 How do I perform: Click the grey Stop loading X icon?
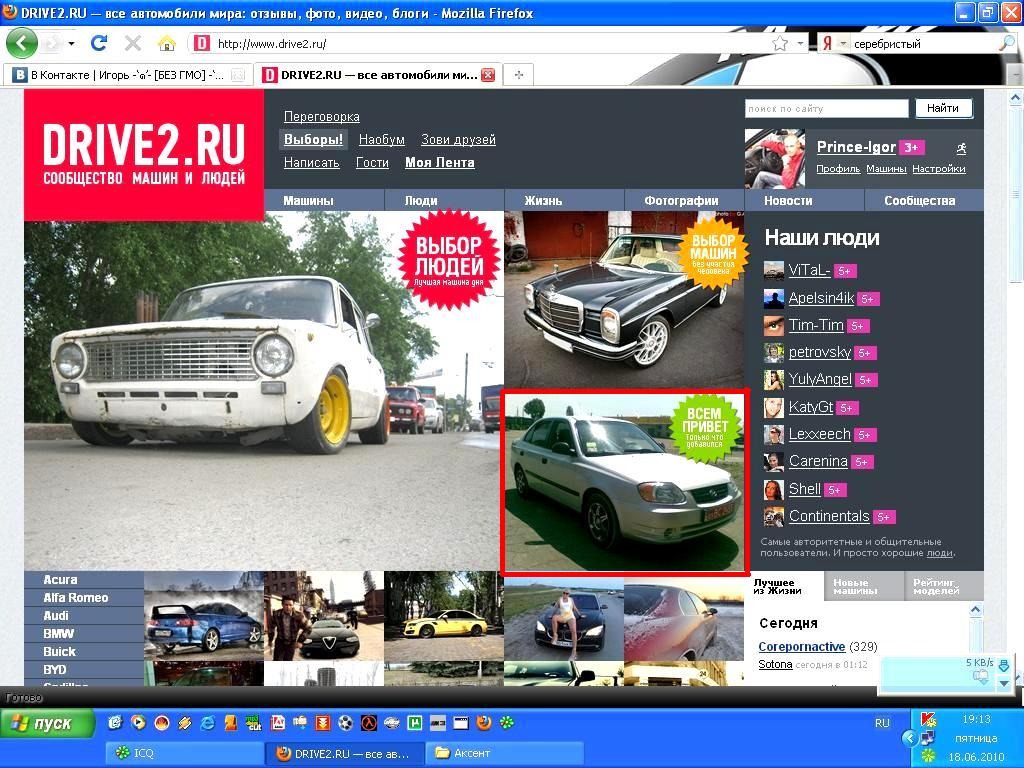pyautogui.click(x=133, y=43)
